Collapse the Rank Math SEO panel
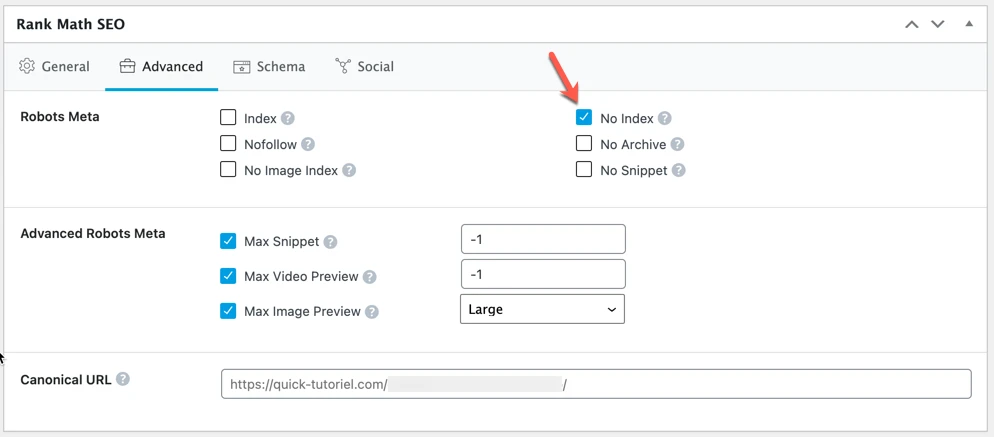The width and height of the screenshot is (994, 437). 969,25
